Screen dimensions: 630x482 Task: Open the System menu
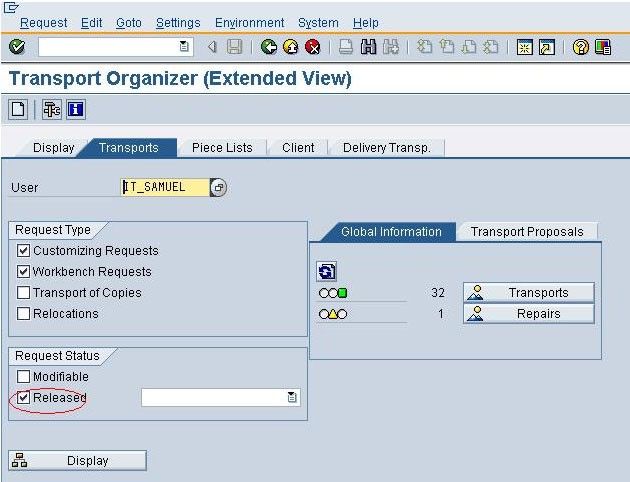tap(318, 23)
